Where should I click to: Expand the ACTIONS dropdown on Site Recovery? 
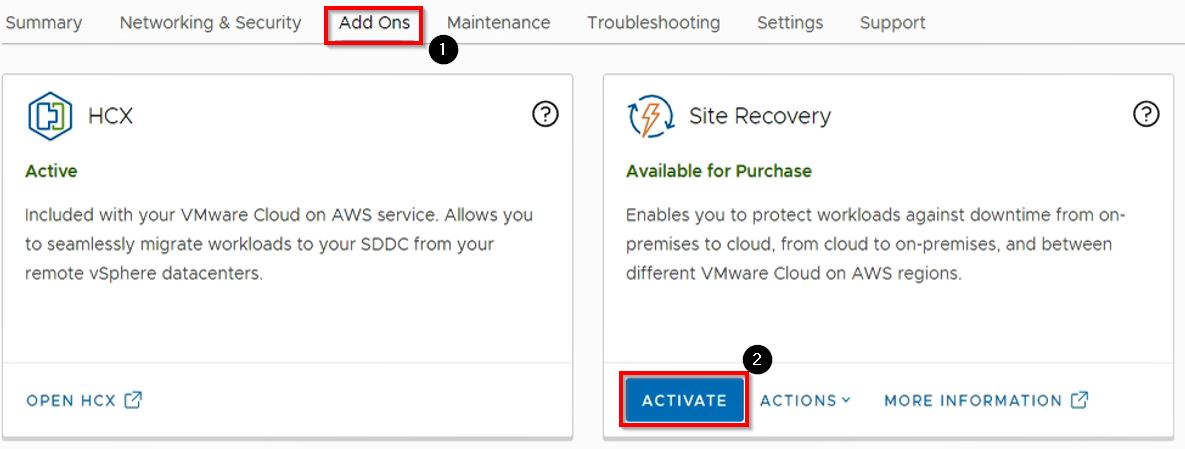tap(805, 401)
